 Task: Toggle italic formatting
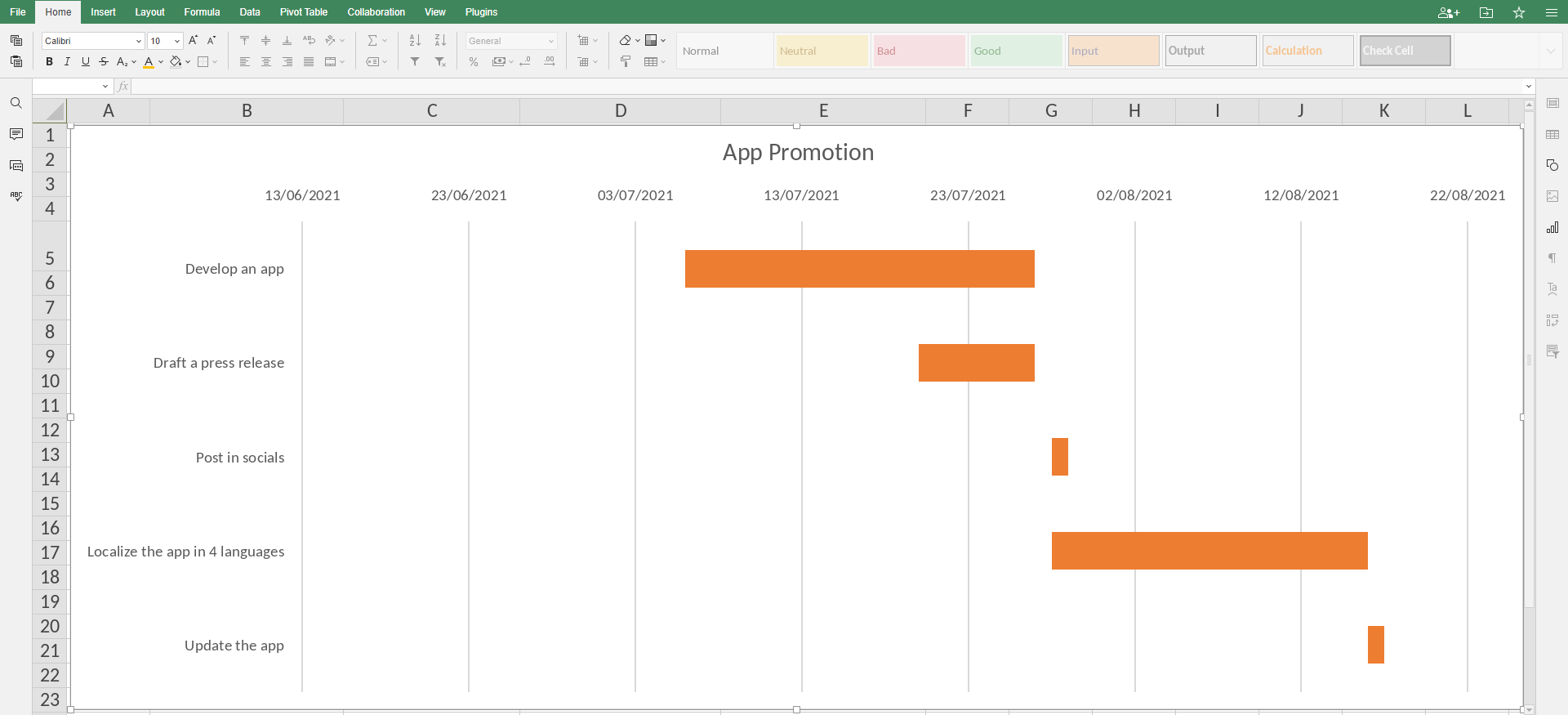click(67, 61)
